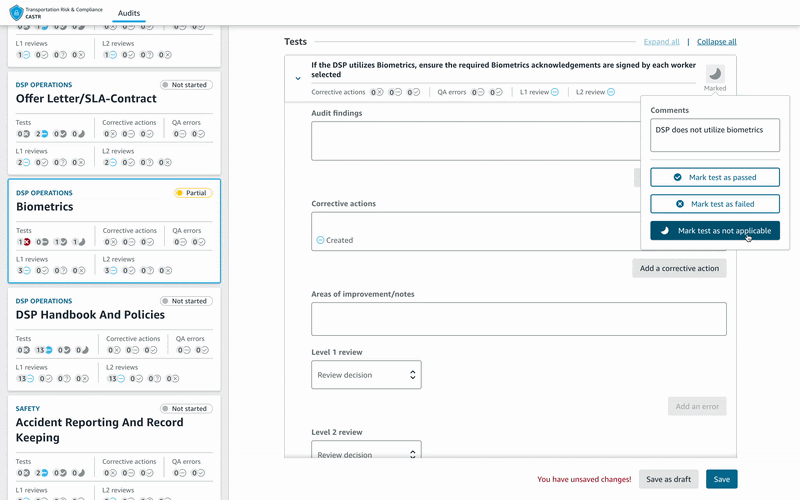The width and height of the screenshot is (800, 500).
Task: Click Not started badge on Offer Letter/SLA-Contract
Action: [x=186, y=85]
